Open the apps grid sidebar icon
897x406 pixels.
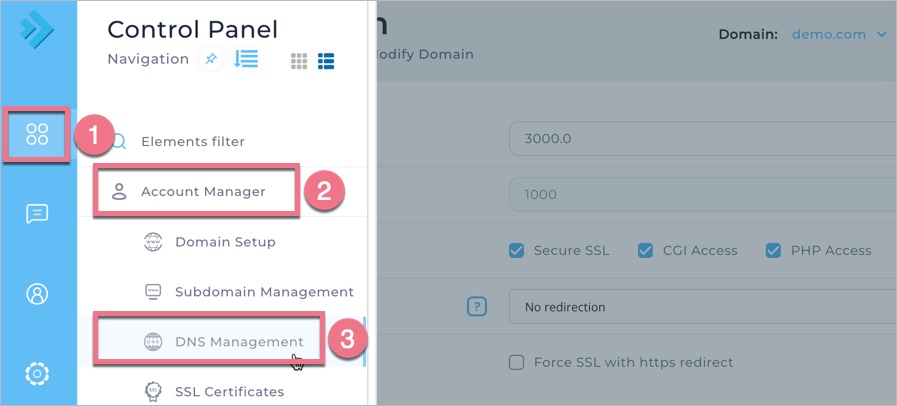(x=37, y=134)
